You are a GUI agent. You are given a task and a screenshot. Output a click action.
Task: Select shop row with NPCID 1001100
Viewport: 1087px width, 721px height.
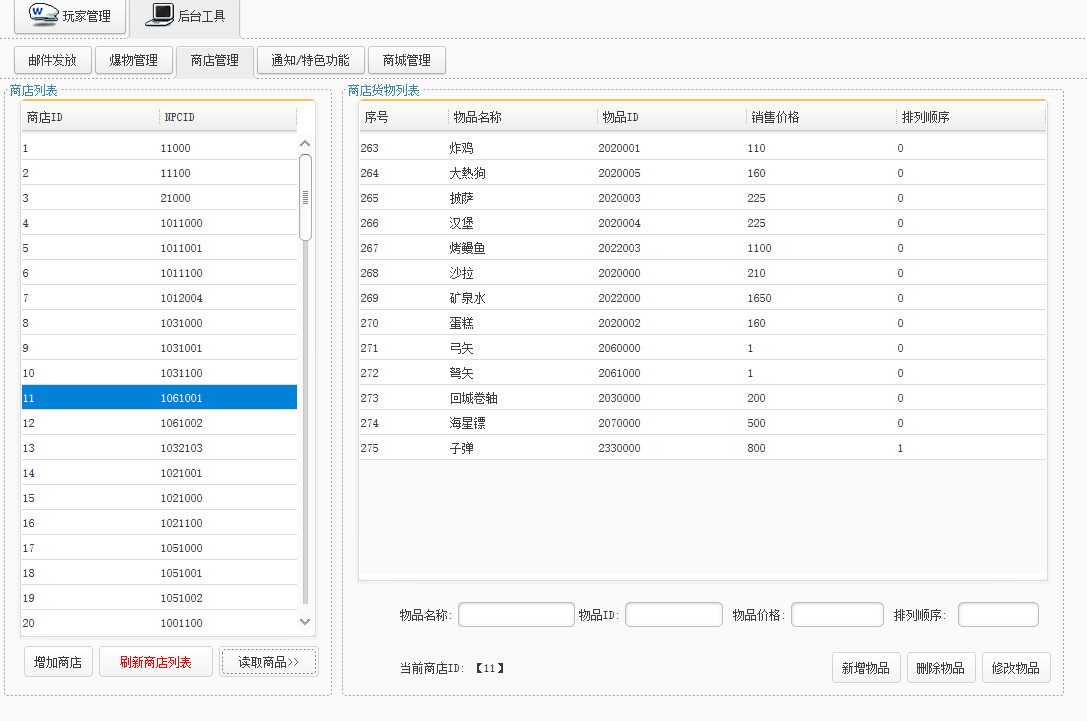[x=159, y=623]
